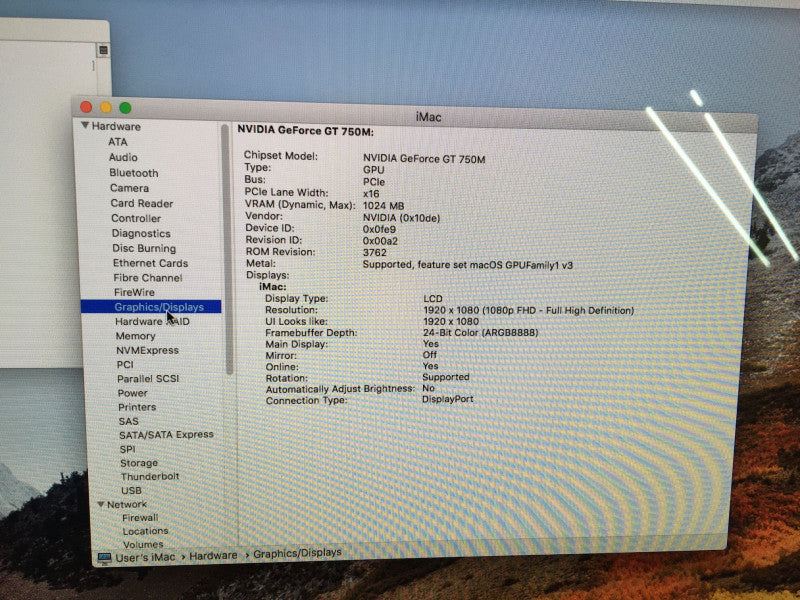The image size is (800, 600).
Task: Click the Resolution 1080p FHD value
Action: point(529,310)
